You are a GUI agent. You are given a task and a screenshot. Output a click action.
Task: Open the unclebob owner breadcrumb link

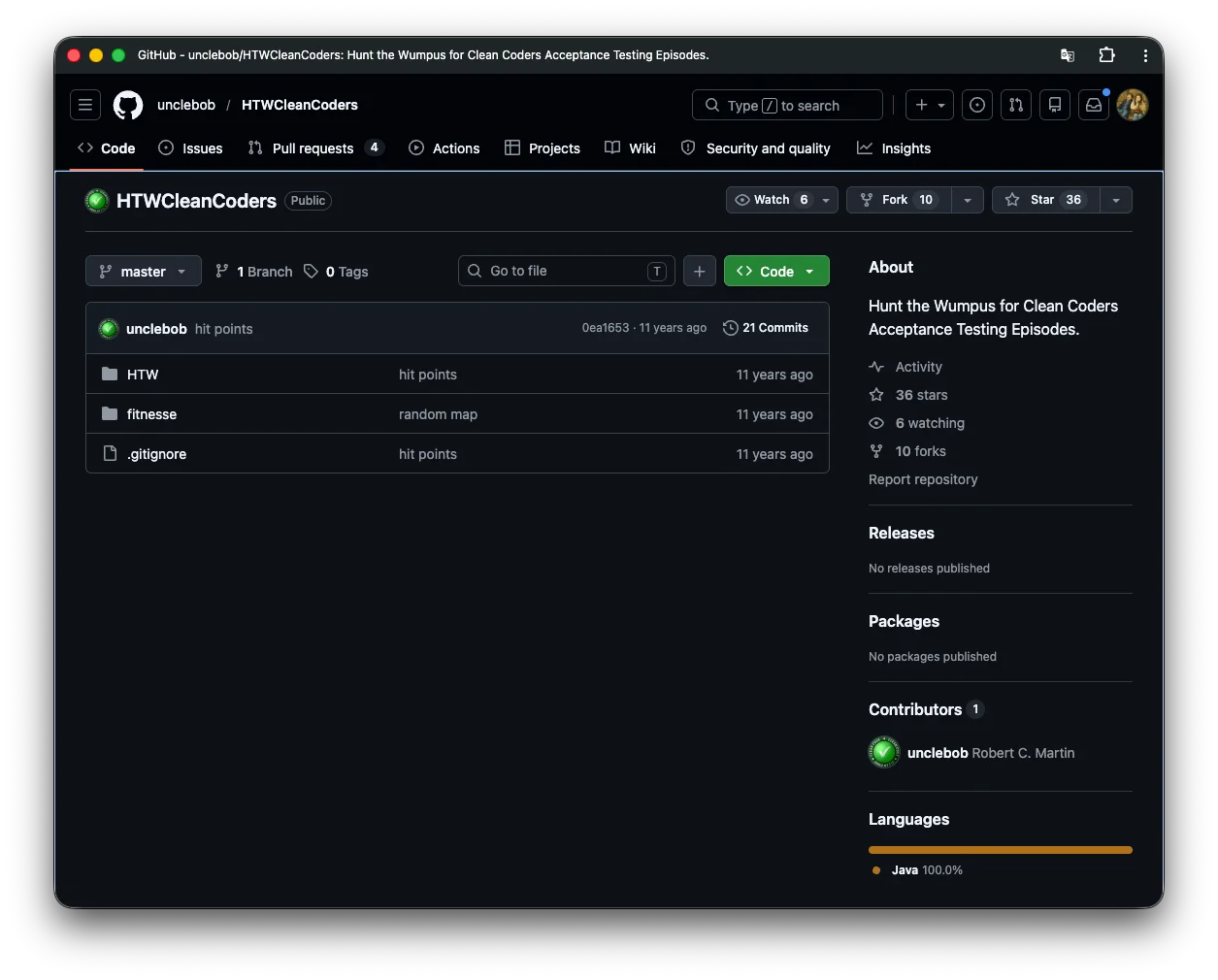coord(186,105)
